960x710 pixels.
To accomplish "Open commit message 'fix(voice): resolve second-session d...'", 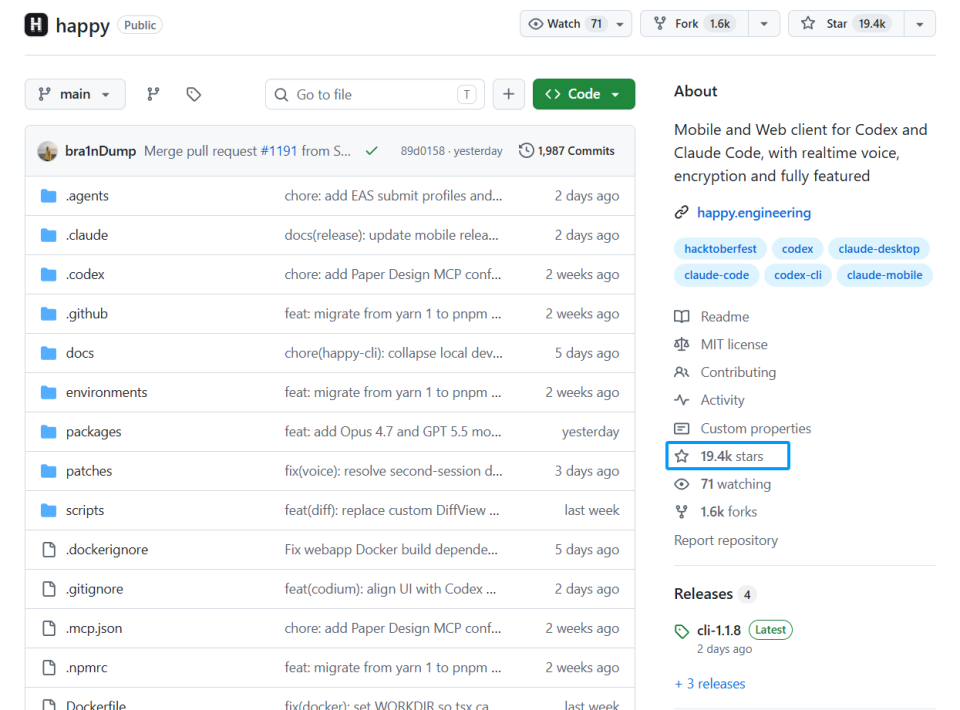I will tap(393, 471).
